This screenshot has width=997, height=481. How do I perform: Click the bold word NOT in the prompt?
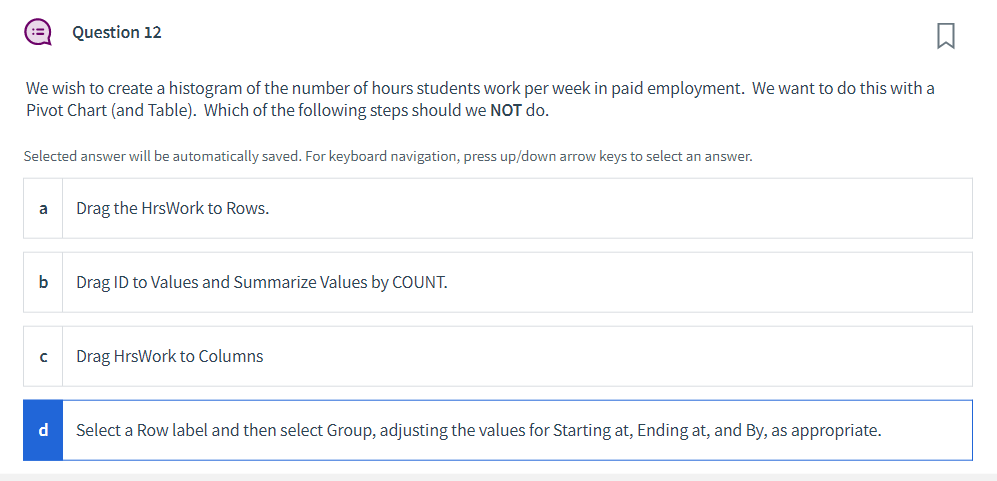[x=506, y=111]
